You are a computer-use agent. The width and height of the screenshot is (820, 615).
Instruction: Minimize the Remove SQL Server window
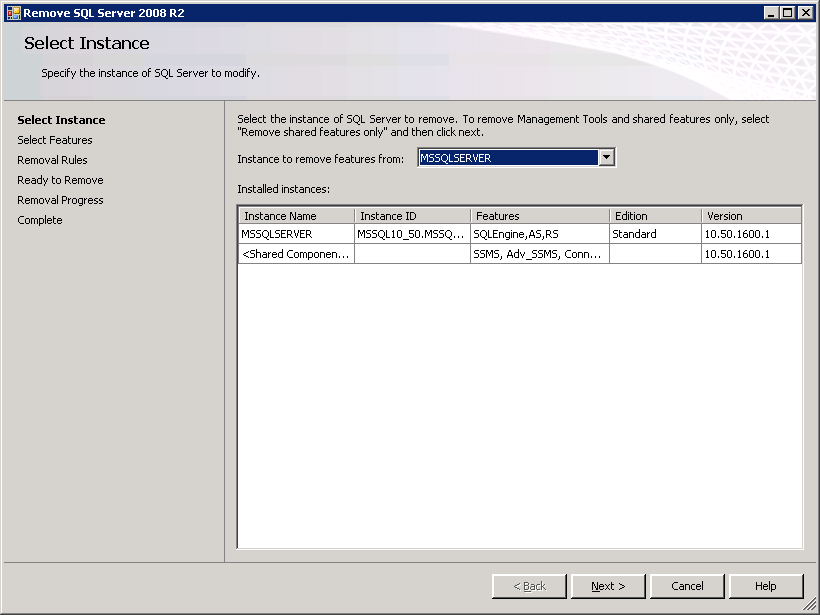[772, 13]
